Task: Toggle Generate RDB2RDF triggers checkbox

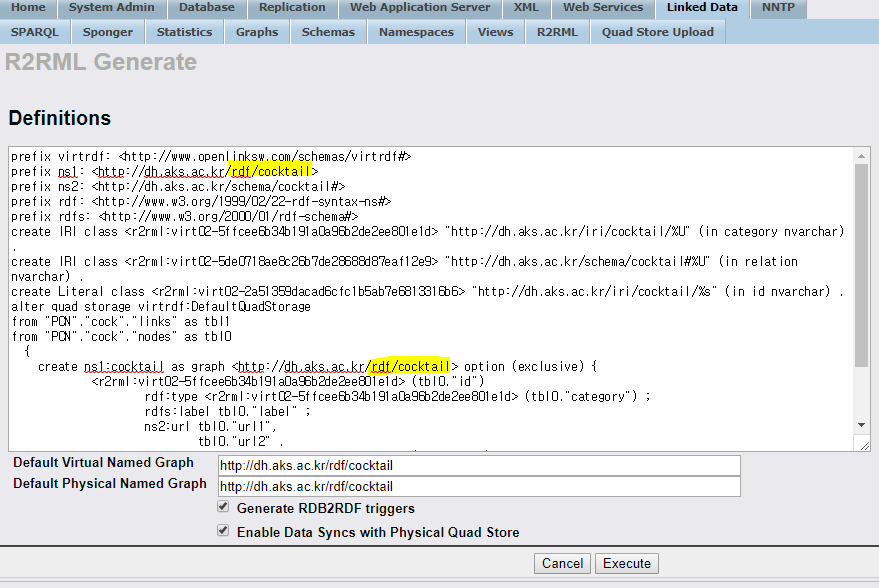Action: 223,508
